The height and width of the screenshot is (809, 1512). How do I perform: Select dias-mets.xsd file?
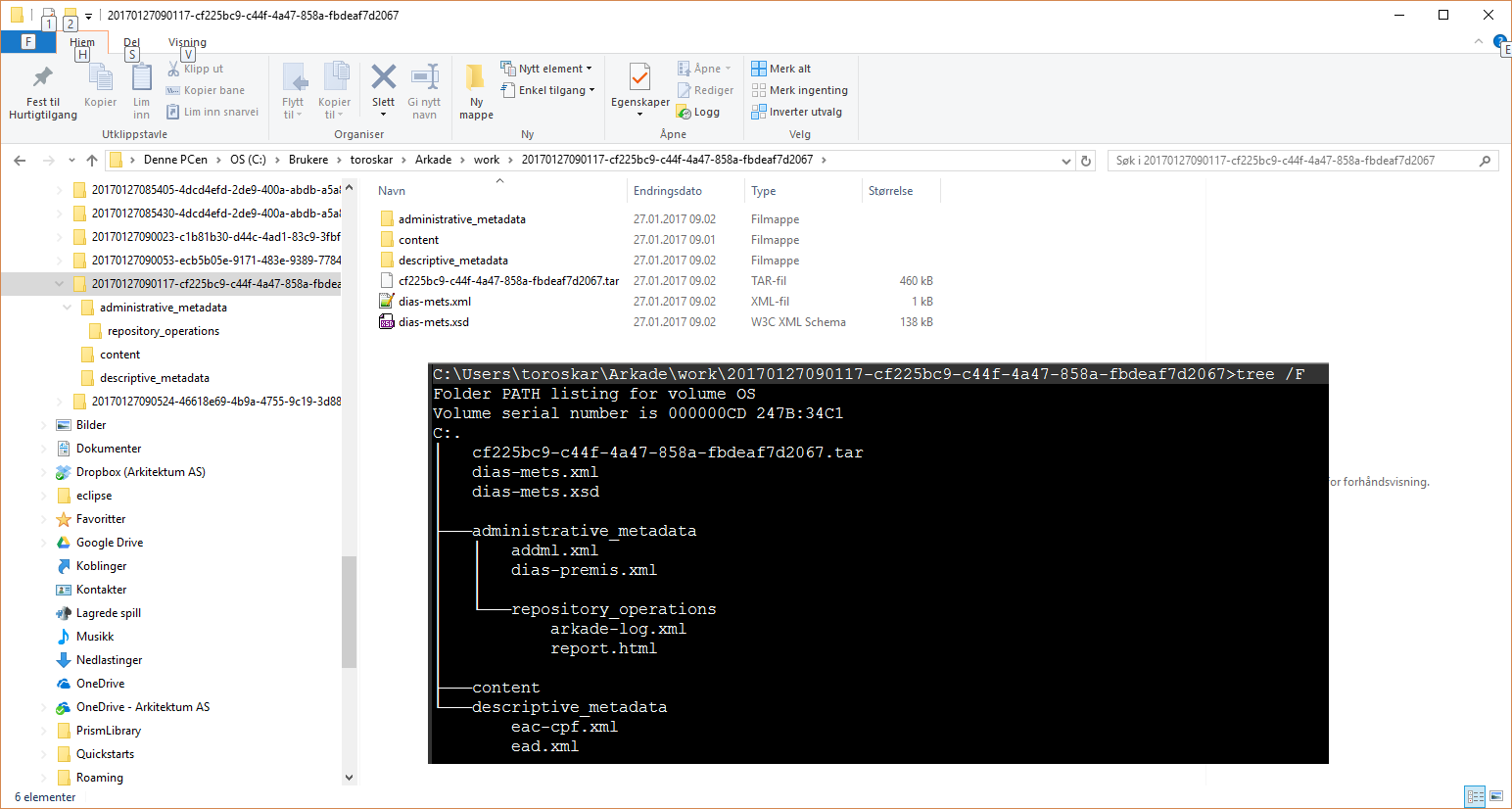point(434,322)
